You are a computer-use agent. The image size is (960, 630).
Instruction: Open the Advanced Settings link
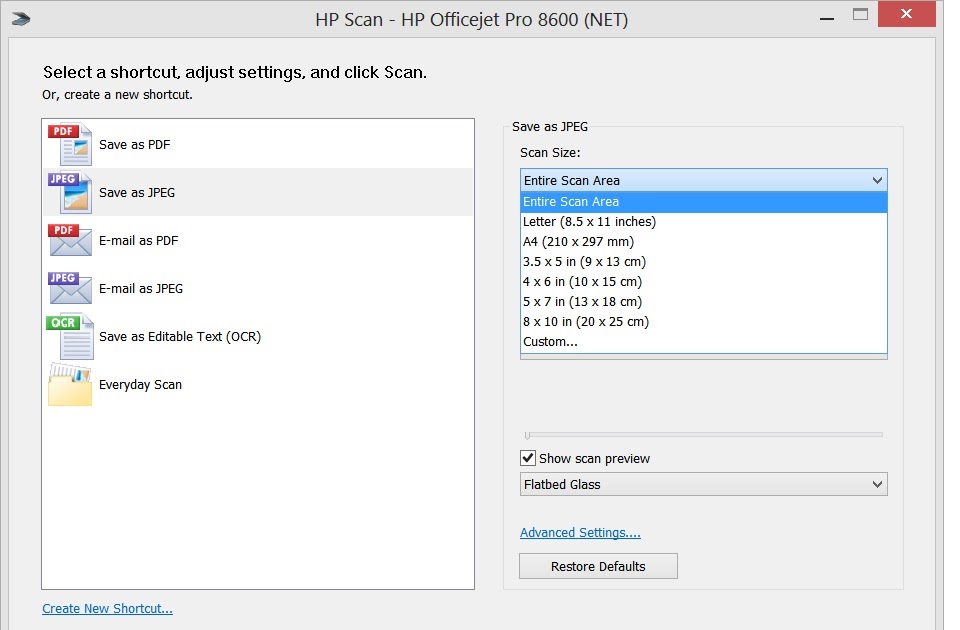tap(580, 533)
